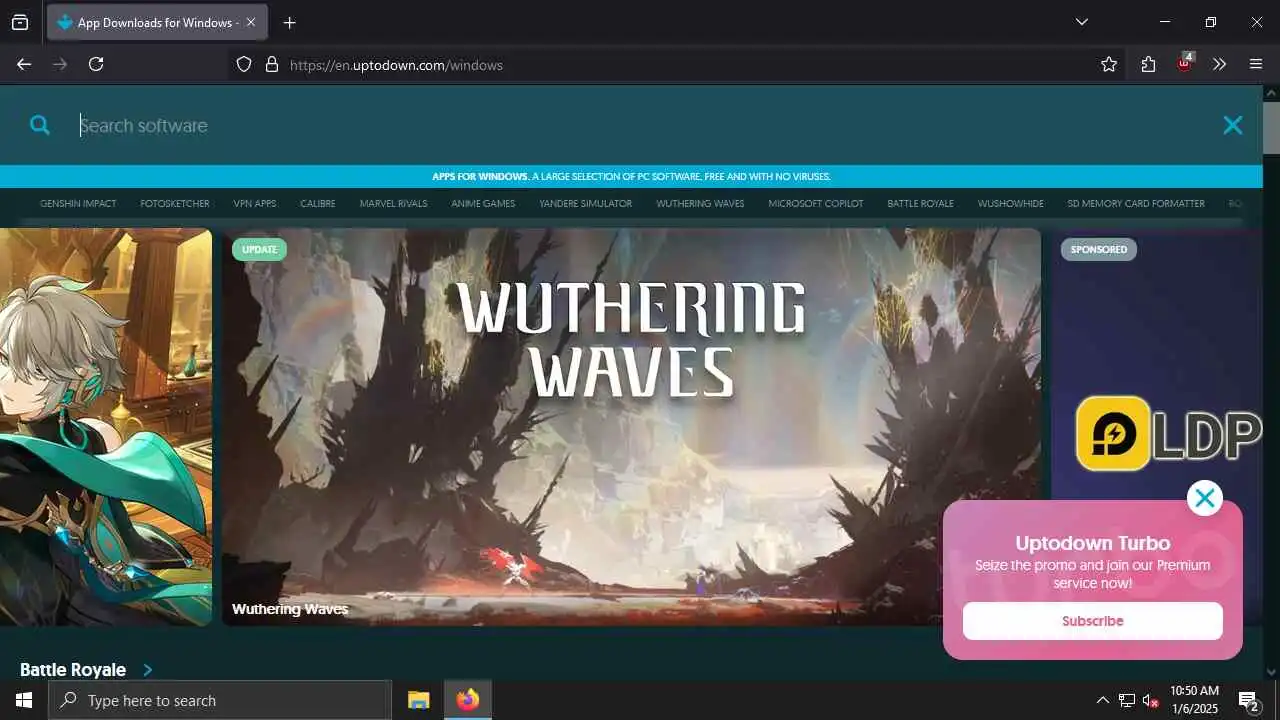The image size is (1280, 720).
Task: Show more tools with double chevron
Action: point(1219,64)
